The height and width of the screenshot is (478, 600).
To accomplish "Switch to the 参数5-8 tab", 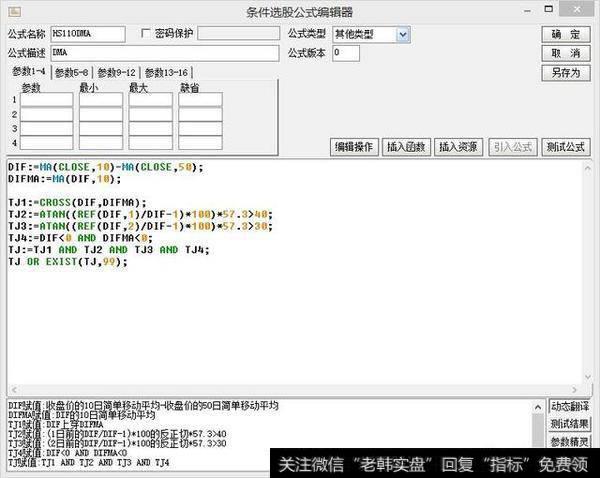I will tap(72, 72).
